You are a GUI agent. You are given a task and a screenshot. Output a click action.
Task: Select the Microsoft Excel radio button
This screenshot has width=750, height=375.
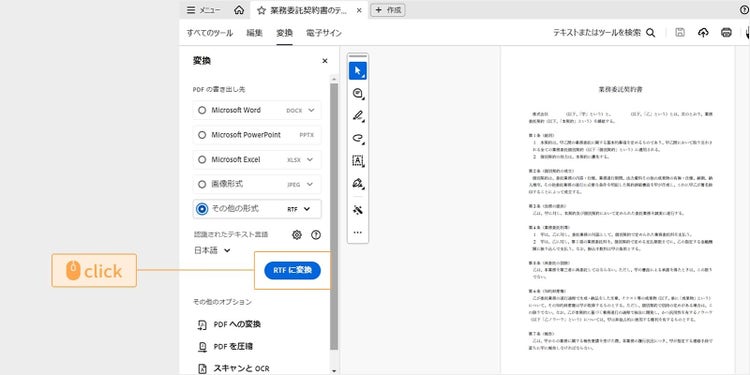tap(202, 159)
